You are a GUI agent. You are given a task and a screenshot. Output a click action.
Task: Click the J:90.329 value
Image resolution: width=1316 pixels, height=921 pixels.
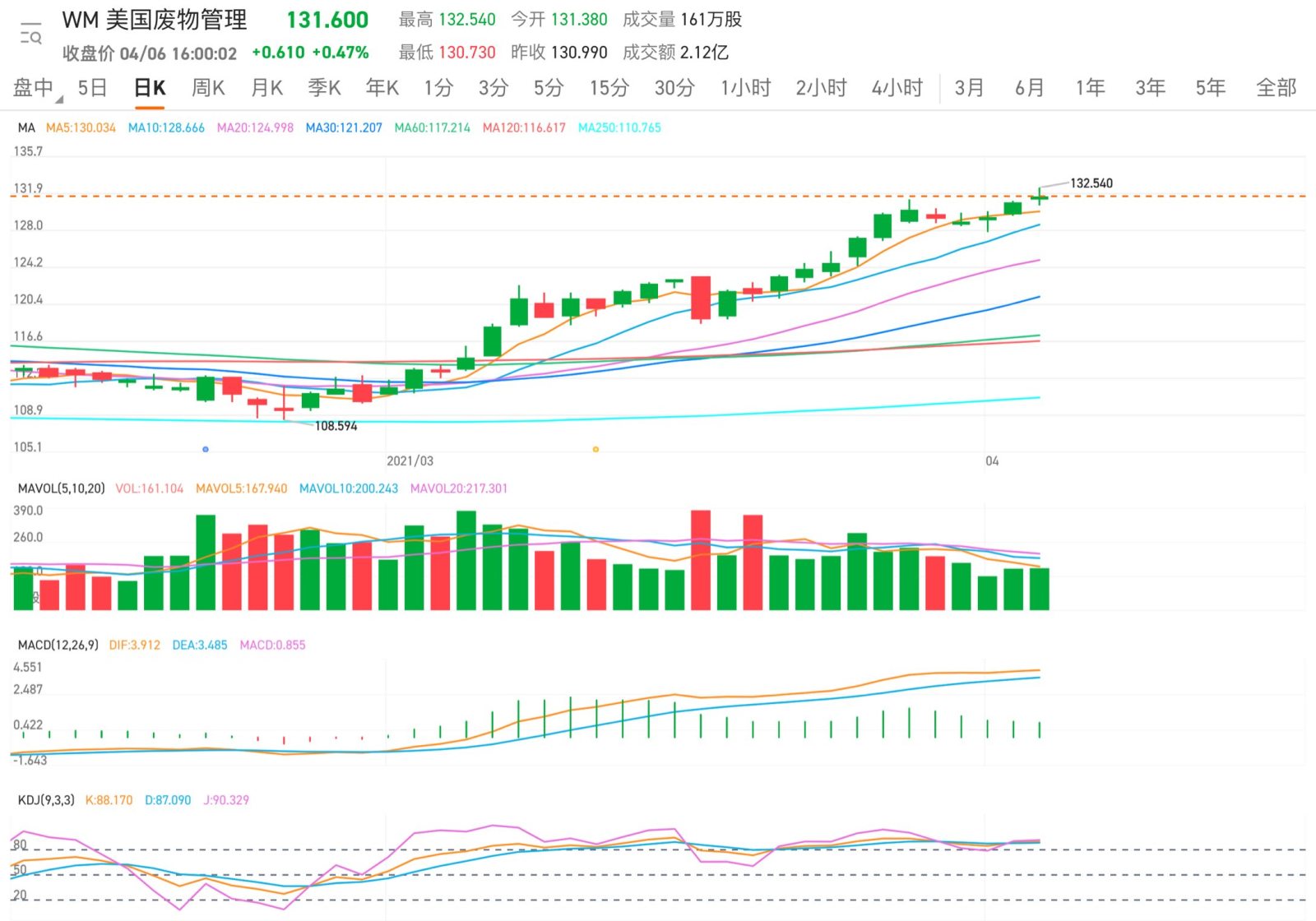(226, 800)
